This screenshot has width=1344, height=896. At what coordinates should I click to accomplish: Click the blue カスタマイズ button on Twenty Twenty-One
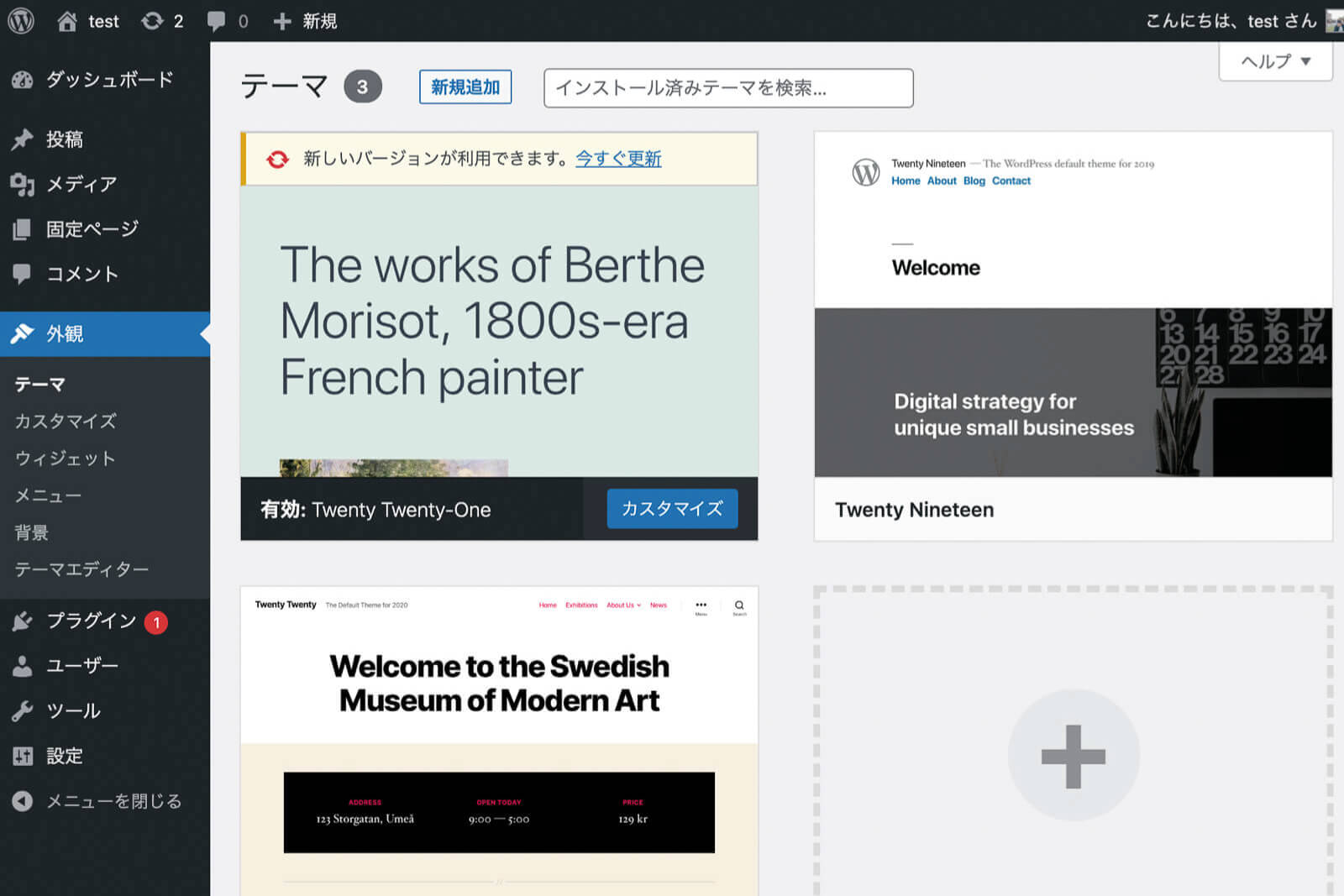[x=673, y=509]
